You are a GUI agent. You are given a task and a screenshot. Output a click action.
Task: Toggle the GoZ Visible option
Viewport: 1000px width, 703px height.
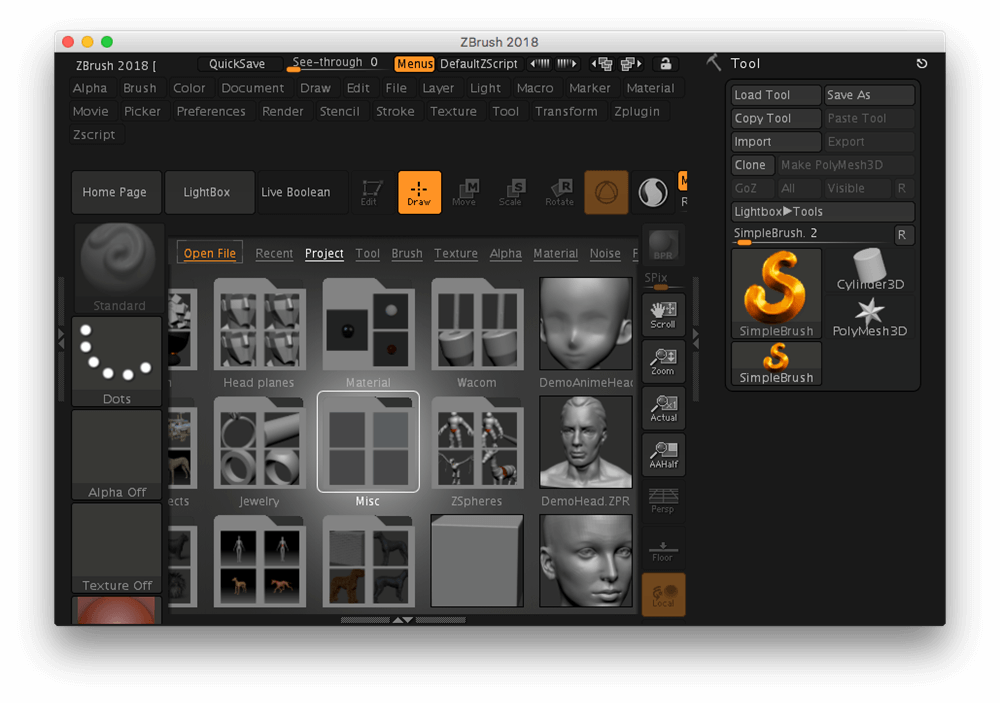coord(857,188)
